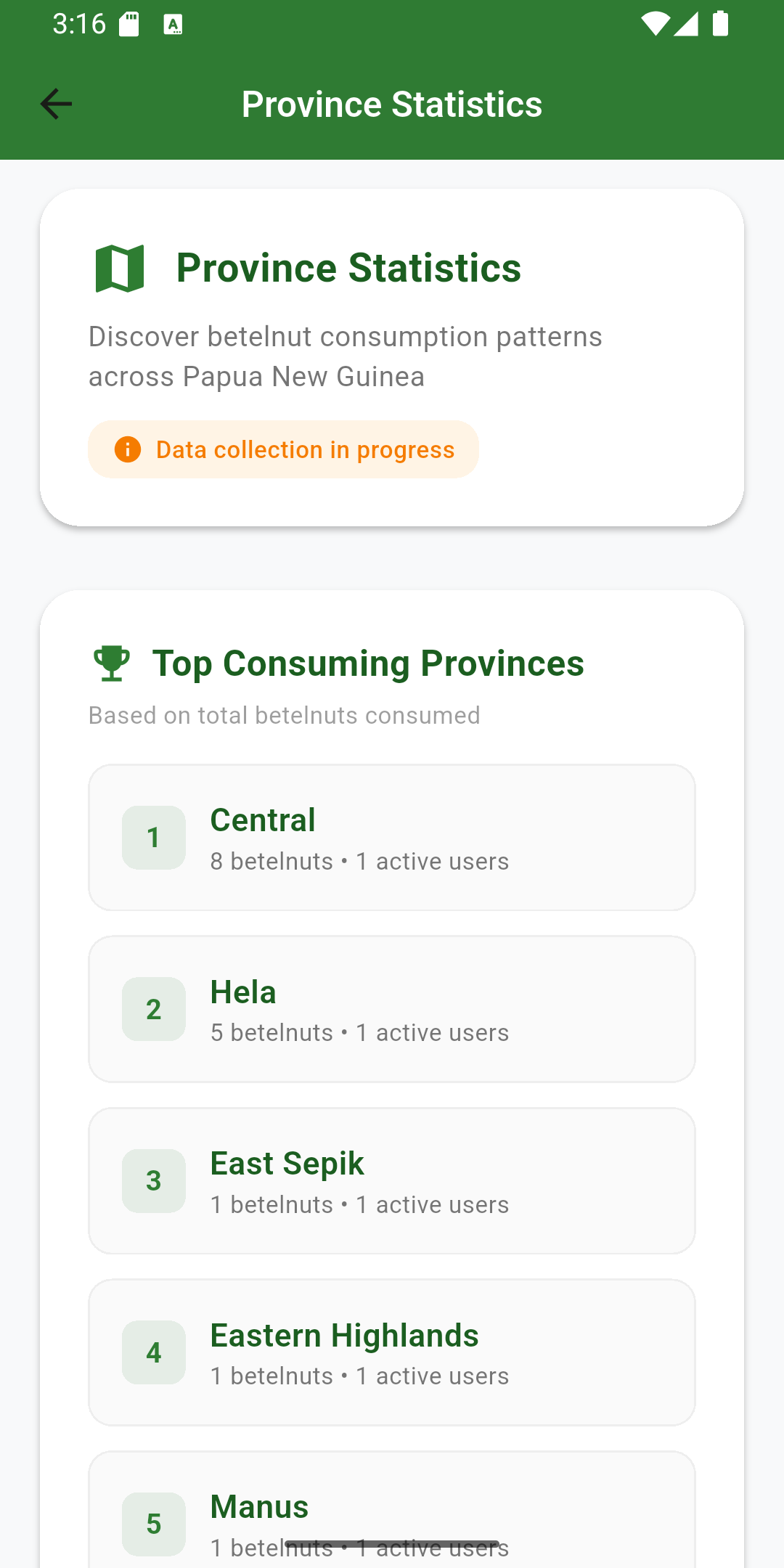The image size is (784, 1568).
Task: Click the rank 3 badge
Action: [x=154, y=1181]
